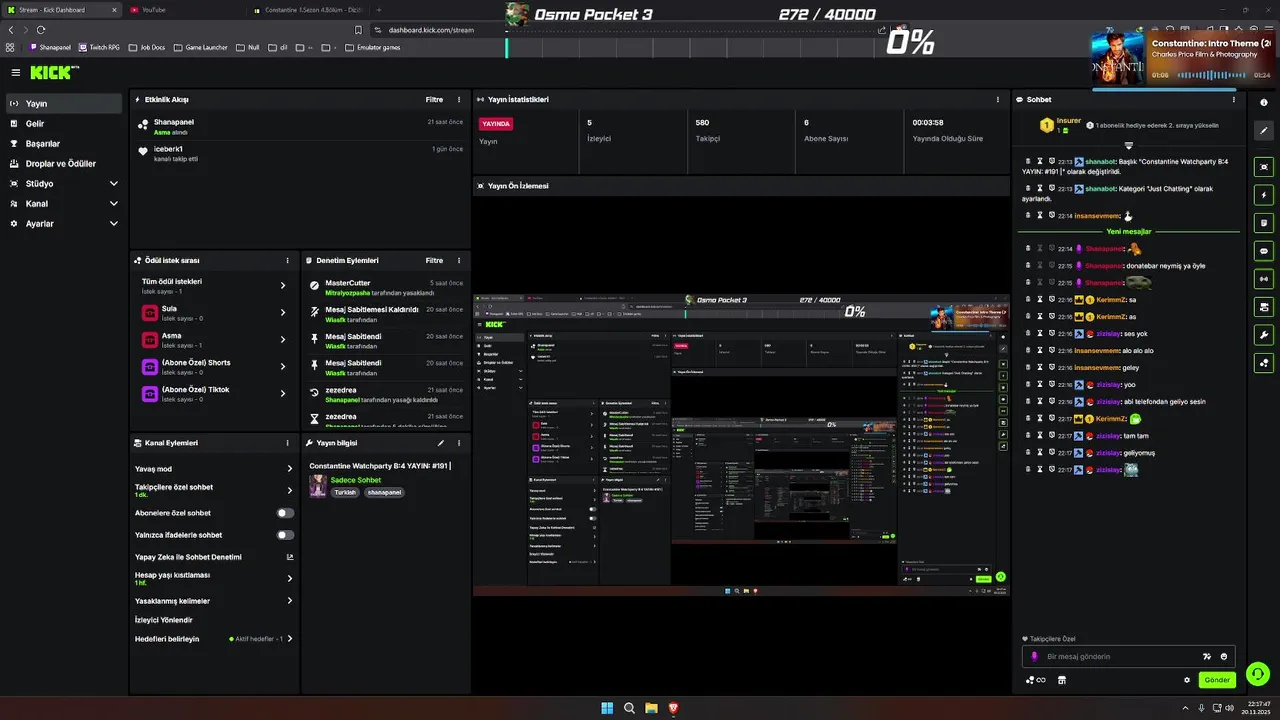This screenshot has width=1280, height=720.
Task: Open Ödül istek sırası three-dot menu
Action: [287, 260]
